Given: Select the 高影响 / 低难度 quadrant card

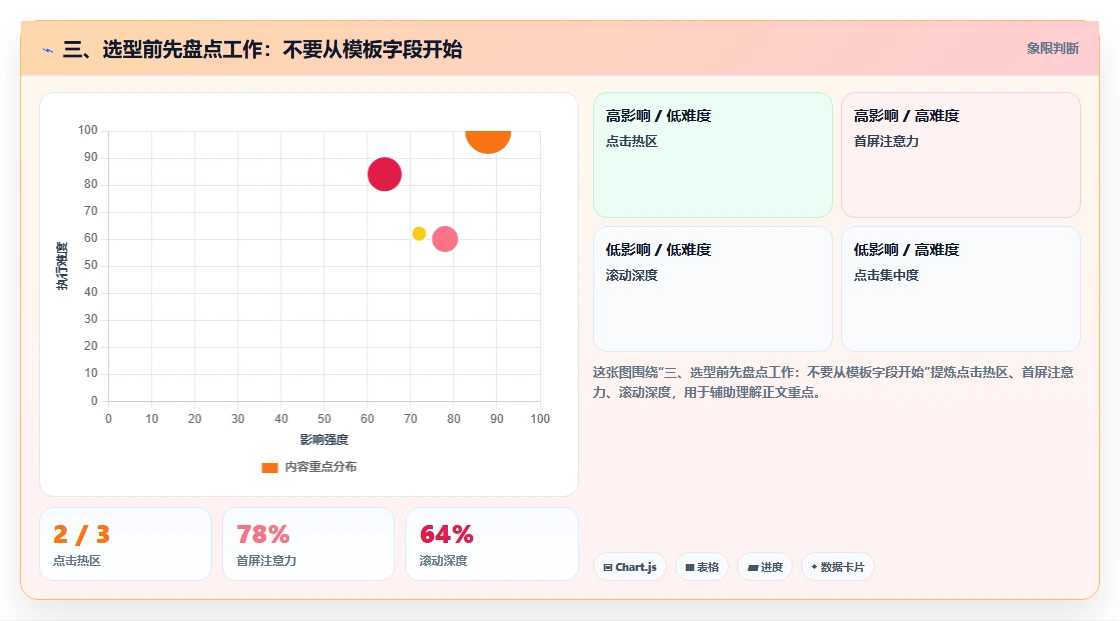Looking at the screenshot, I should (713, 155).
